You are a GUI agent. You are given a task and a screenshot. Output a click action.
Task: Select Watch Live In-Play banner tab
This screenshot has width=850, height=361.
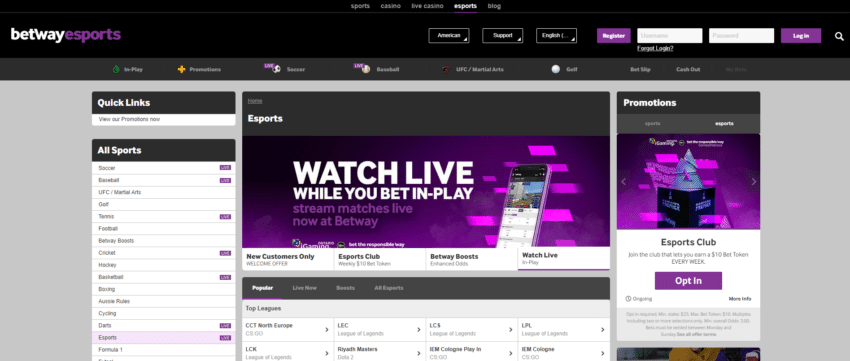click(x=564, y=259)
